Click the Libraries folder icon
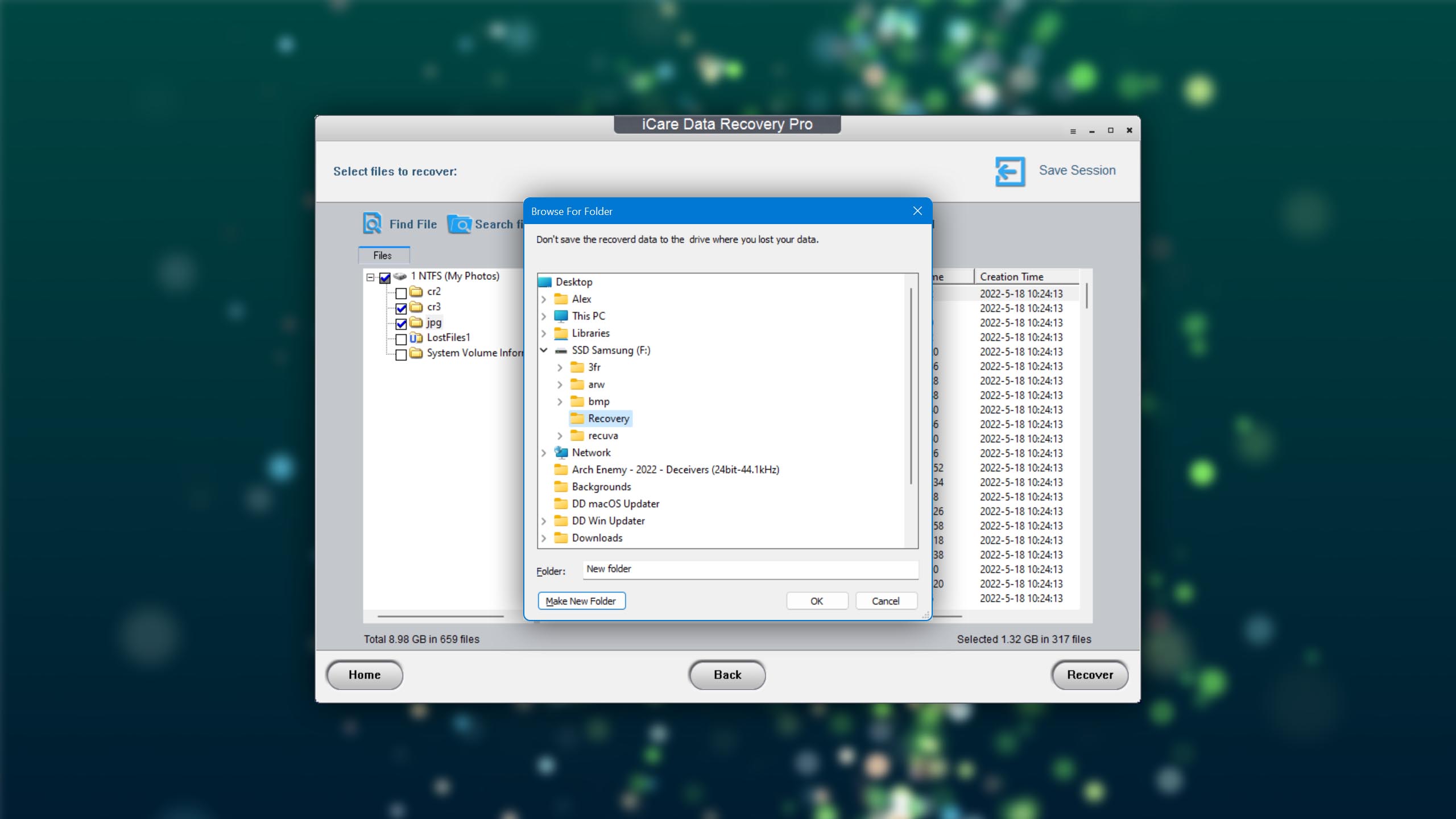The width and height of the screenshot is (1456, 819). pos(561,333)
